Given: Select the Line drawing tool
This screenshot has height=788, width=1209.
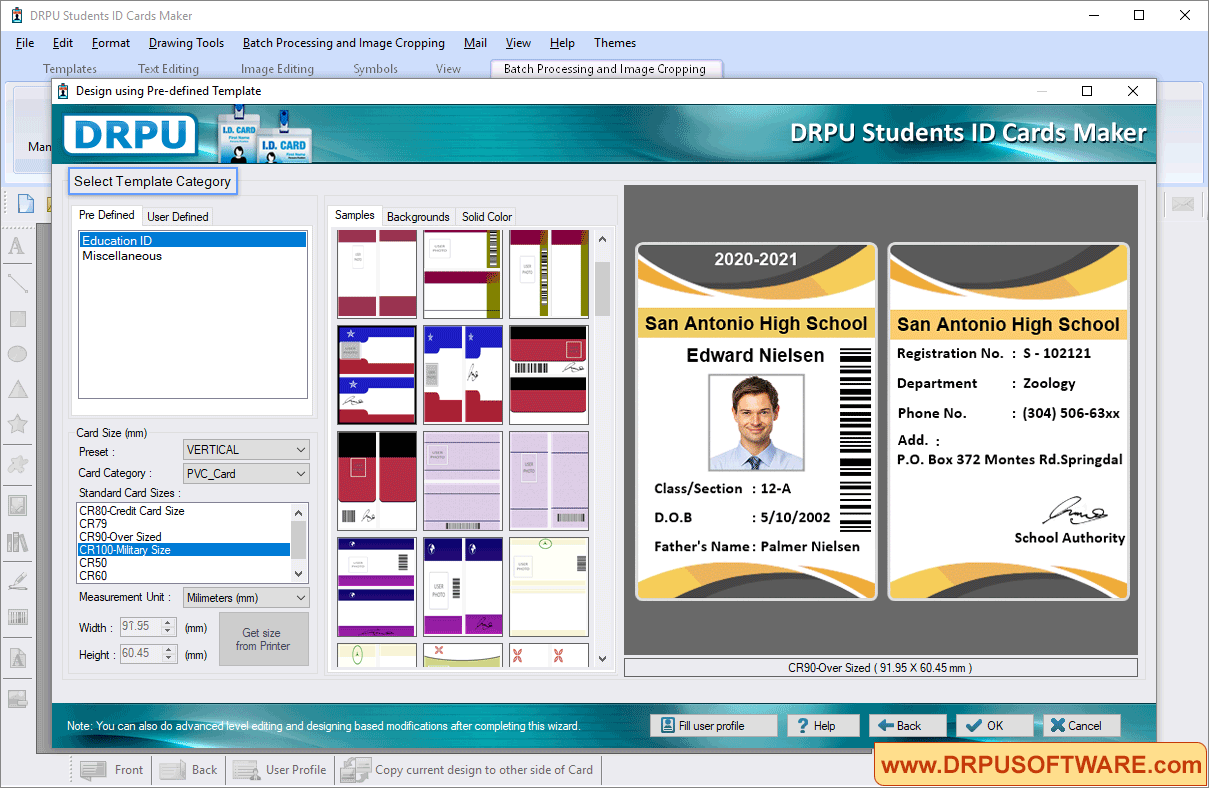Looking at the screenshot, I should coord(17,283).
